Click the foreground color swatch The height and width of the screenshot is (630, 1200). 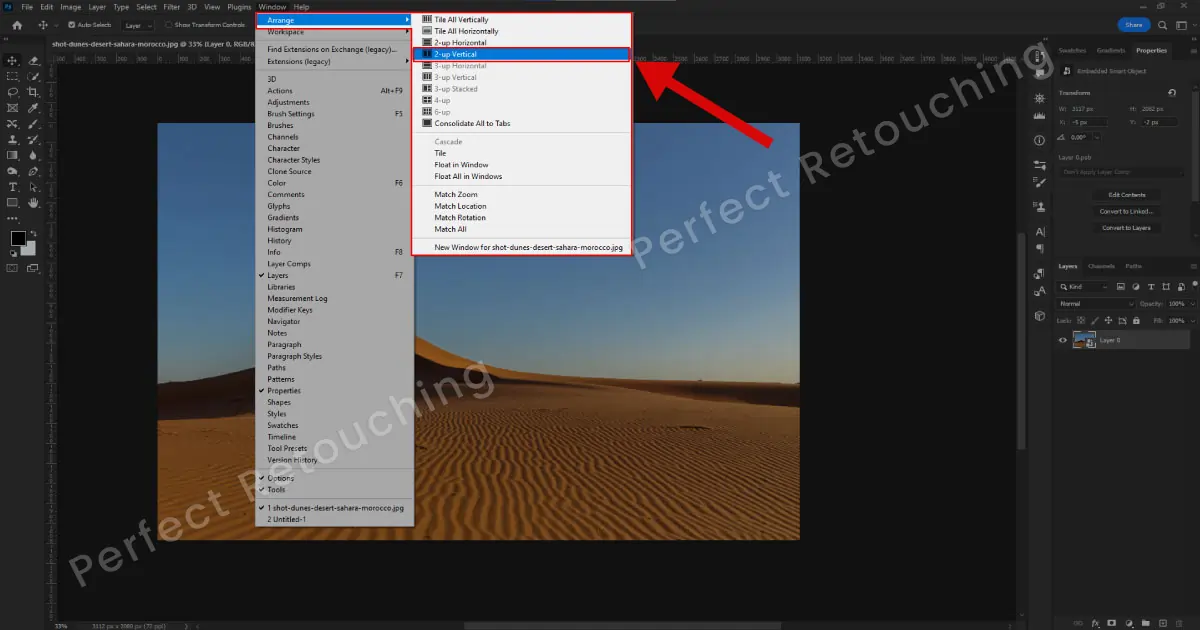pyautogui.click(x=18, y=238)
